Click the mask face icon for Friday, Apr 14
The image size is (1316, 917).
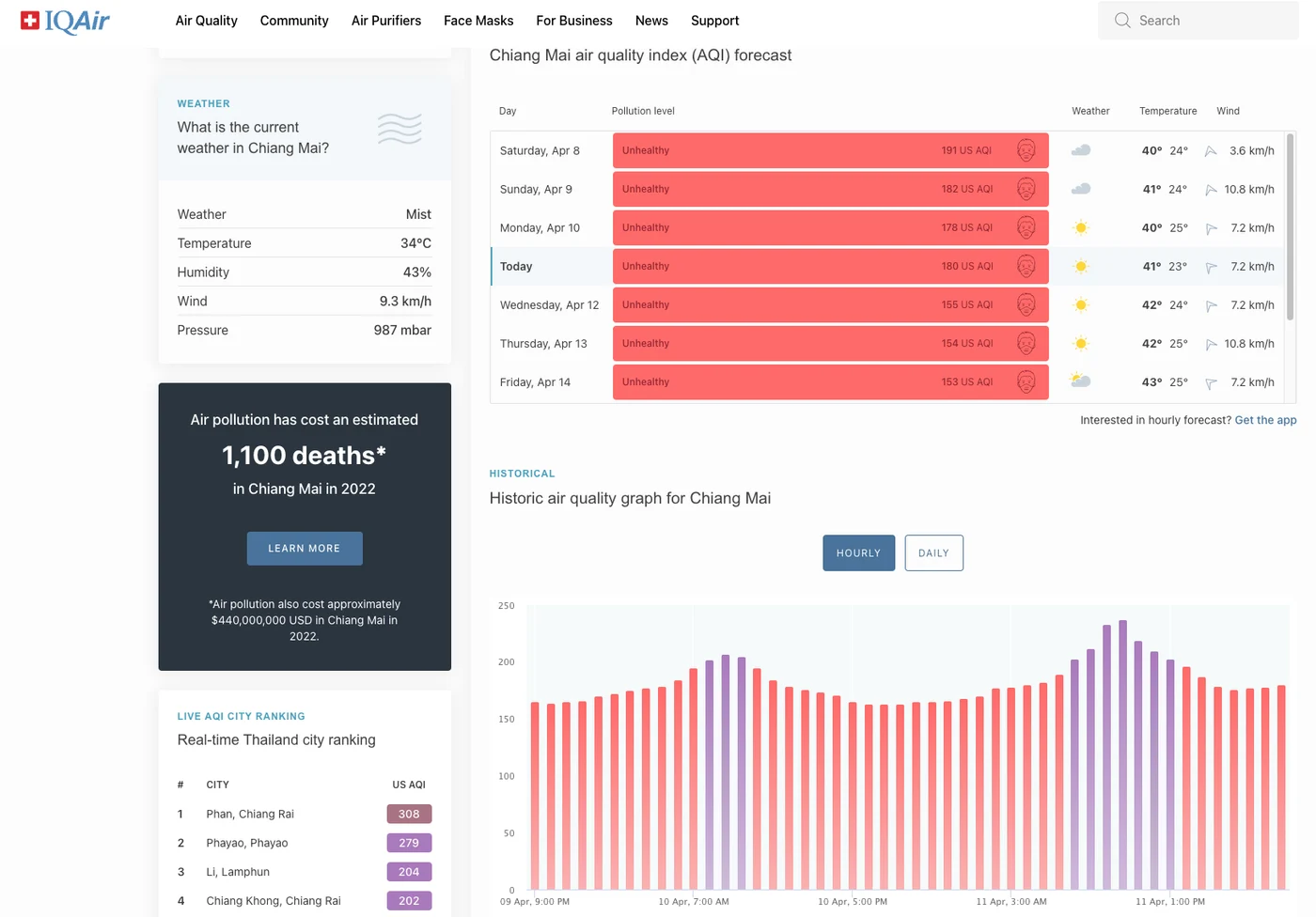1026,381
